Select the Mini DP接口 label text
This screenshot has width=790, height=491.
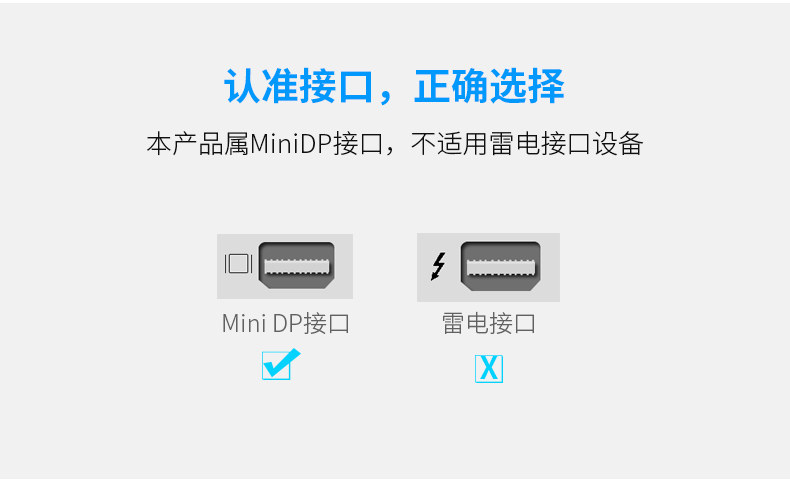click(x=286, y=323)
